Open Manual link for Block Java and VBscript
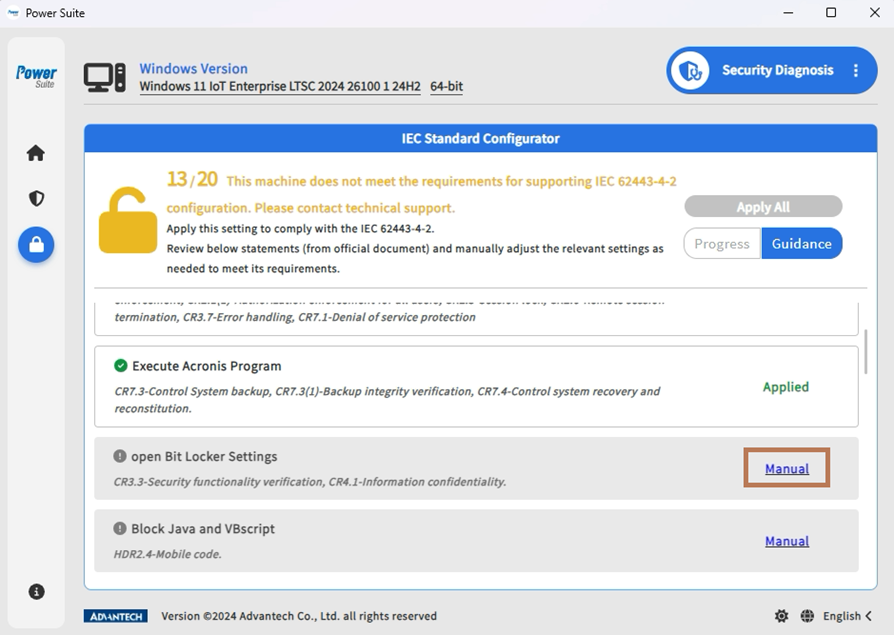 pos(787,541)
